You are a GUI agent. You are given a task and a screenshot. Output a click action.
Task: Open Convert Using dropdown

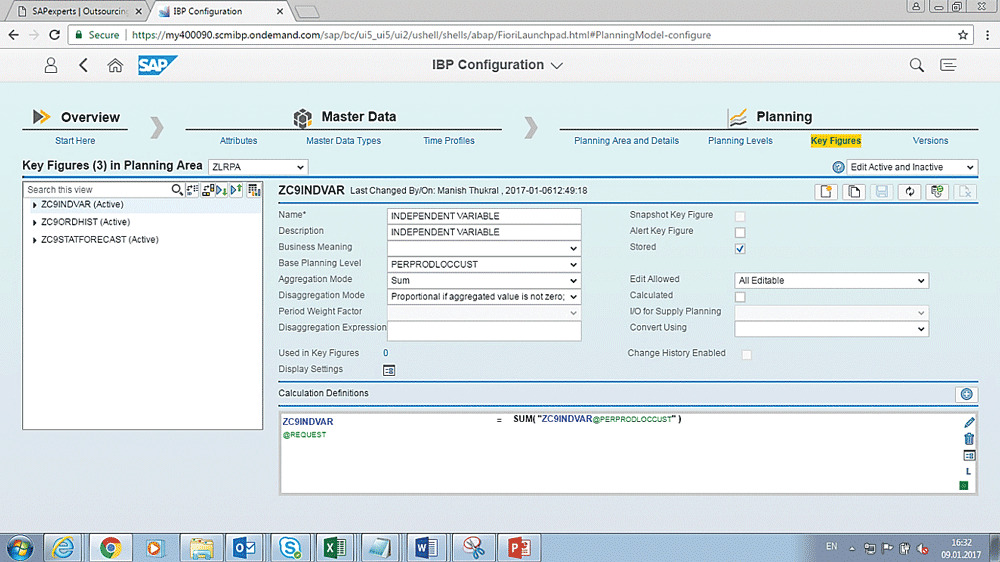(x=832, y=329)
